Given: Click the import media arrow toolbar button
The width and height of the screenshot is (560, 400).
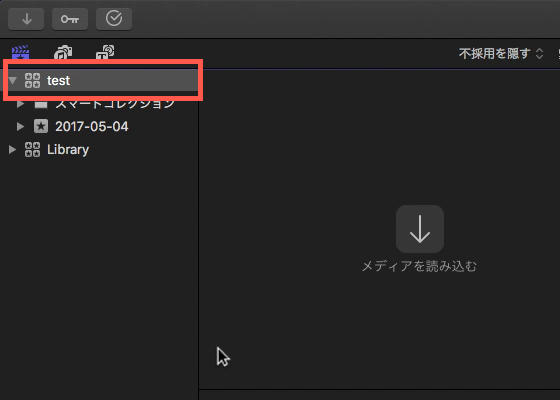Looking at the screenshot, I should 26,19.
